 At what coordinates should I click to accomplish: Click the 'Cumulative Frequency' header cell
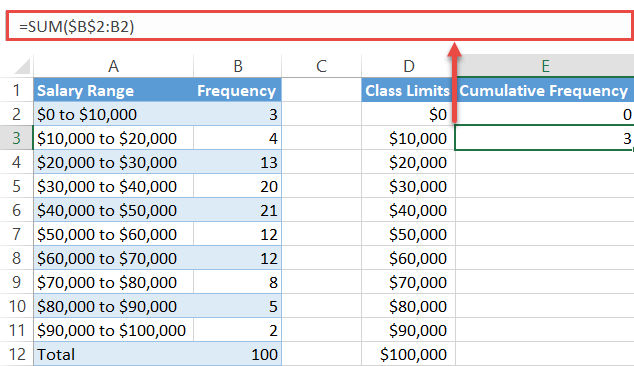(545, 90)
